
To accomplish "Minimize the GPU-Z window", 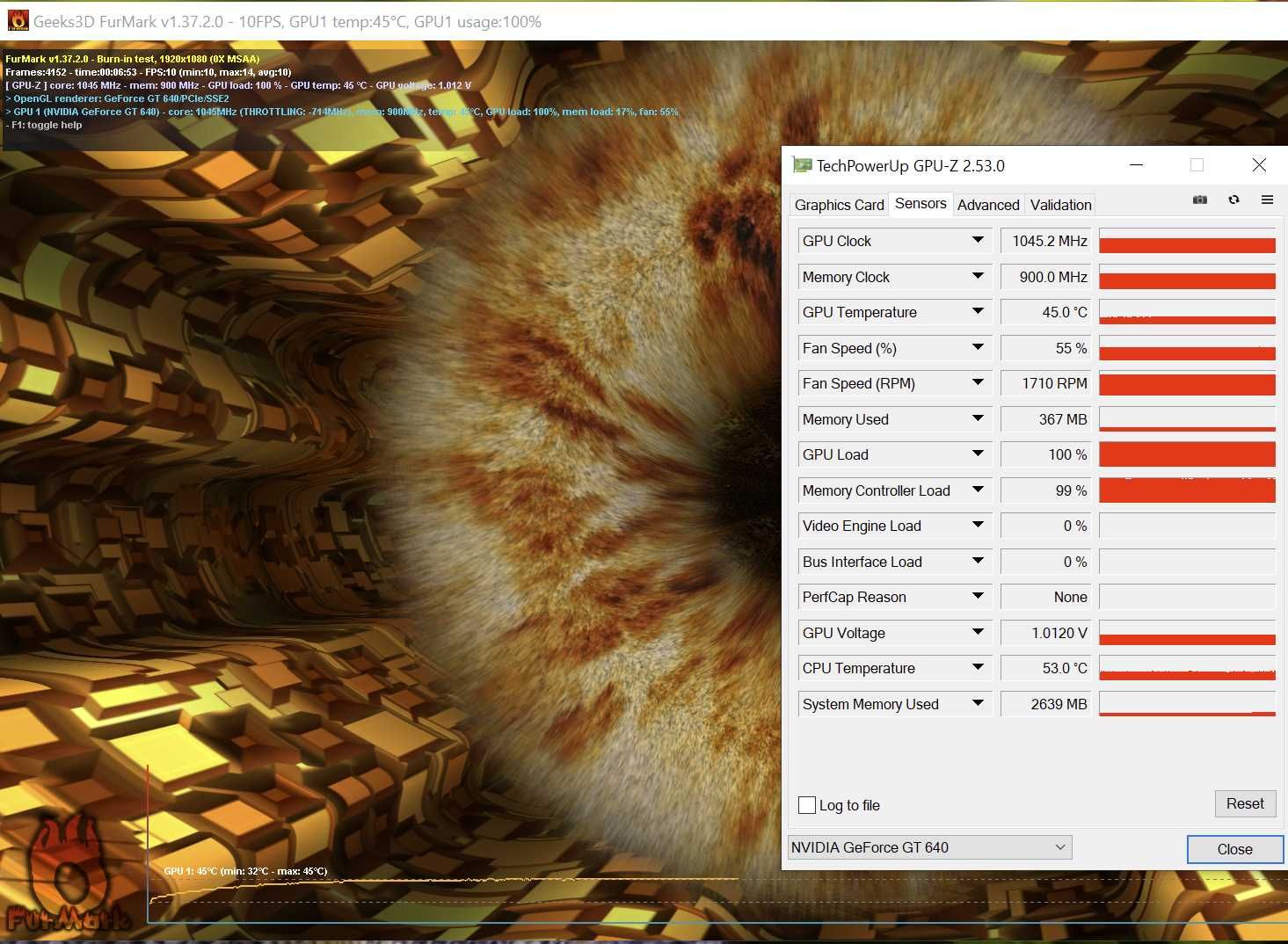I will (1136, 165).
